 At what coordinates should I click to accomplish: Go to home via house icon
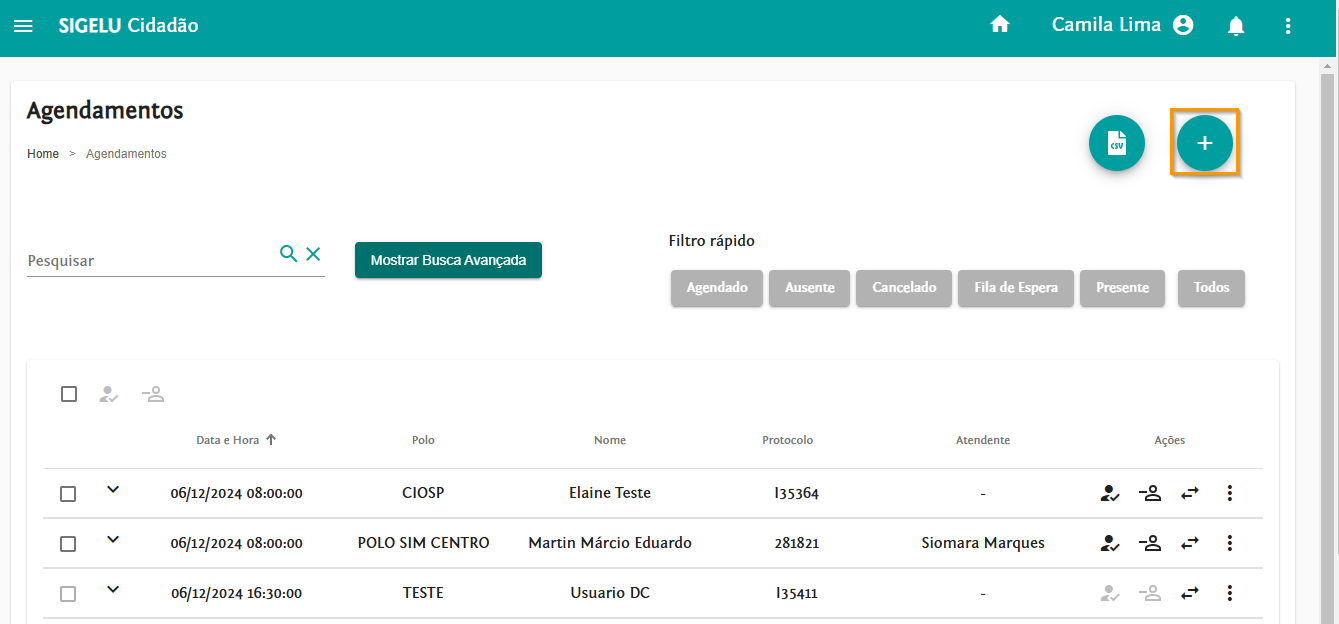999,26
